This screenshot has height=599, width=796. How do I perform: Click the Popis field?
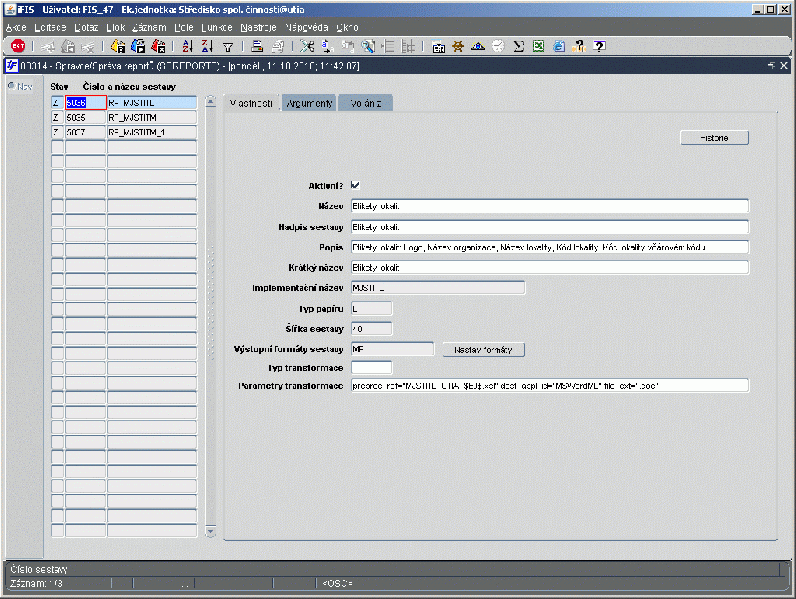[550, 247]
